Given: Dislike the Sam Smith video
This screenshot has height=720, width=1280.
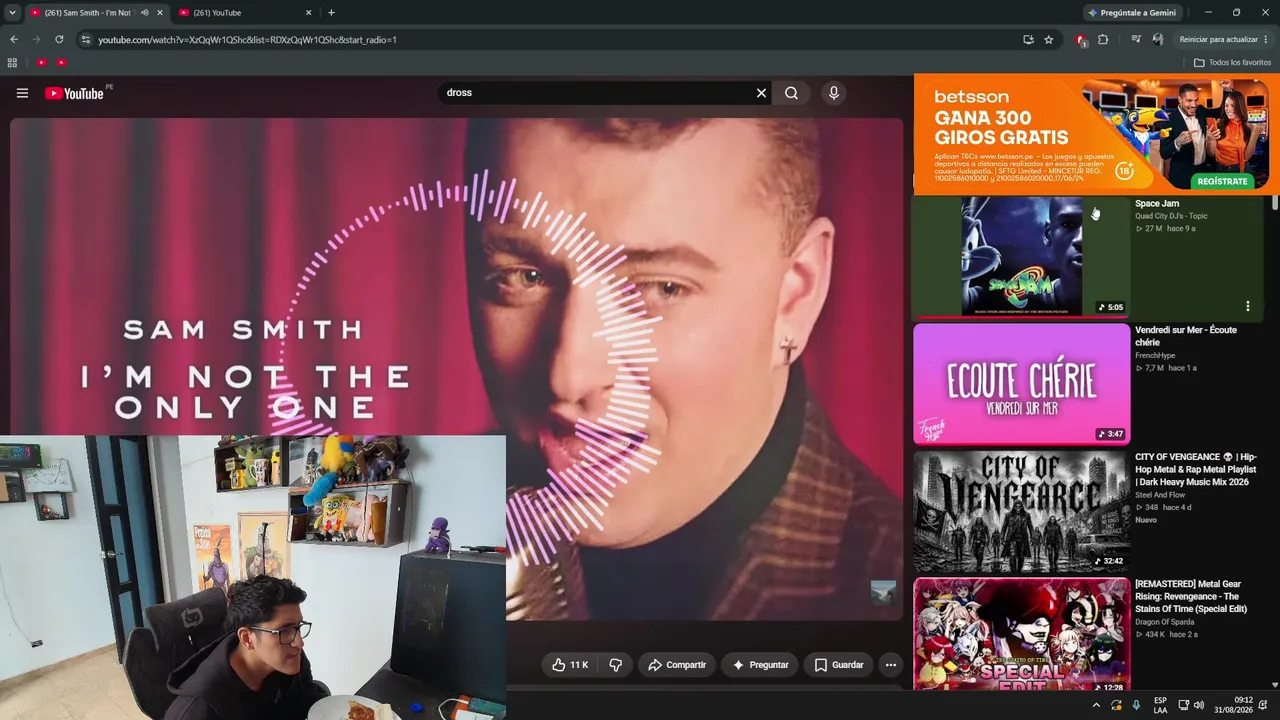Looking at the screenshot, I should [616, 665].
